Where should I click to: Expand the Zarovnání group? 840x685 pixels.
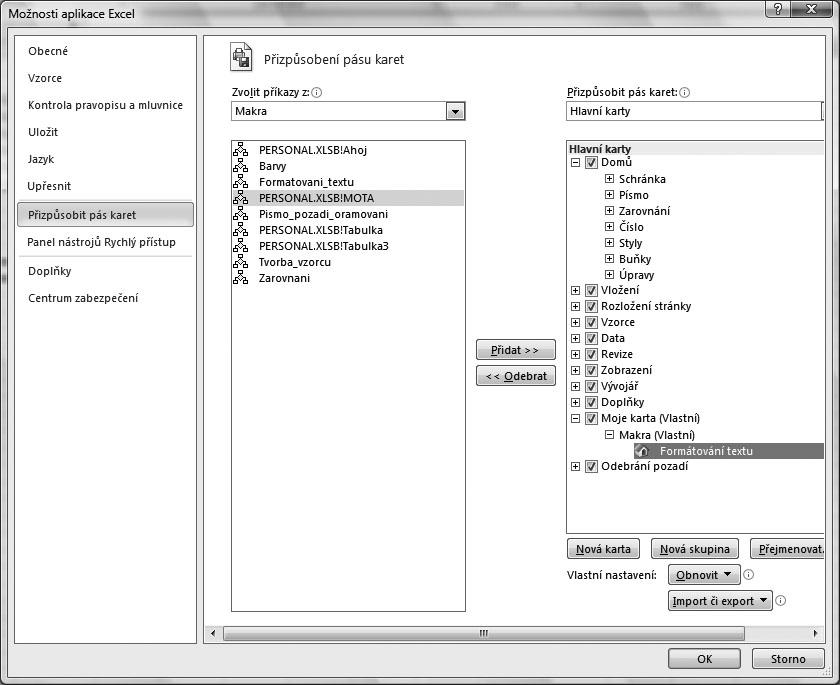tap(609, 210)
